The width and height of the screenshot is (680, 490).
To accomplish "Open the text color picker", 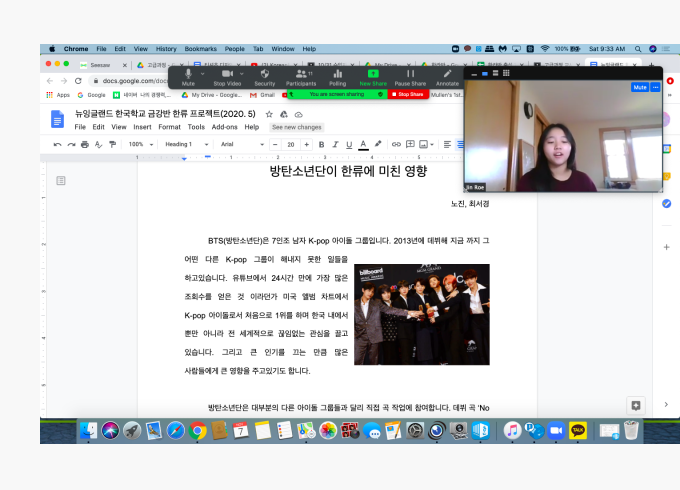I will click(363, 144).
